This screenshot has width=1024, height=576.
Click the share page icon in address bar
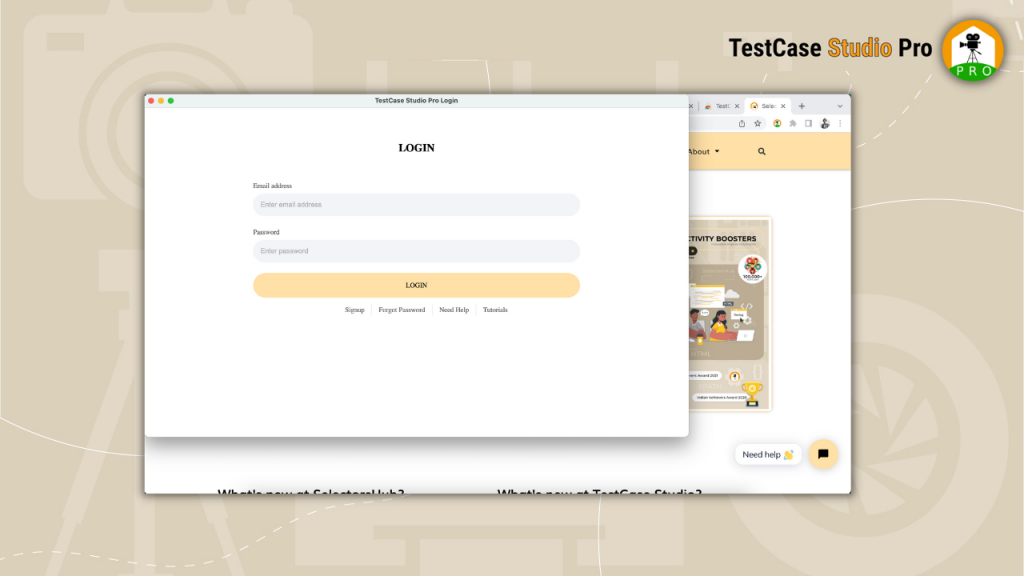742,123
